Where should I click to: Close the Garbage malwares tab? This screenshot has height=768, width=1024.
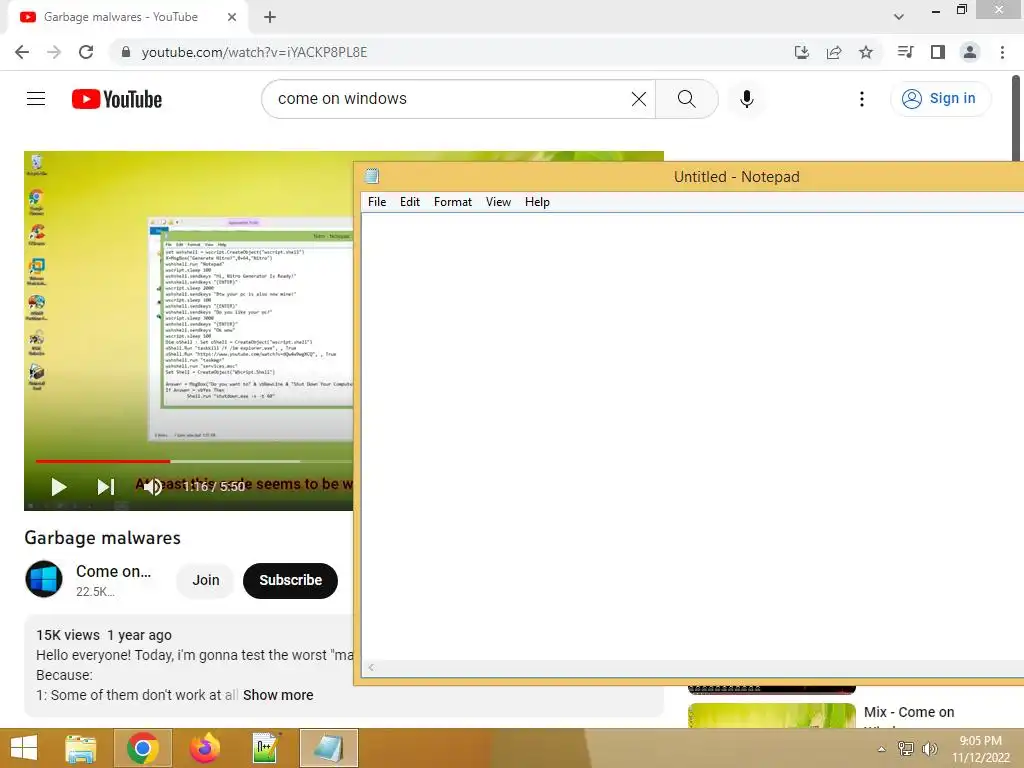(232, 17)
